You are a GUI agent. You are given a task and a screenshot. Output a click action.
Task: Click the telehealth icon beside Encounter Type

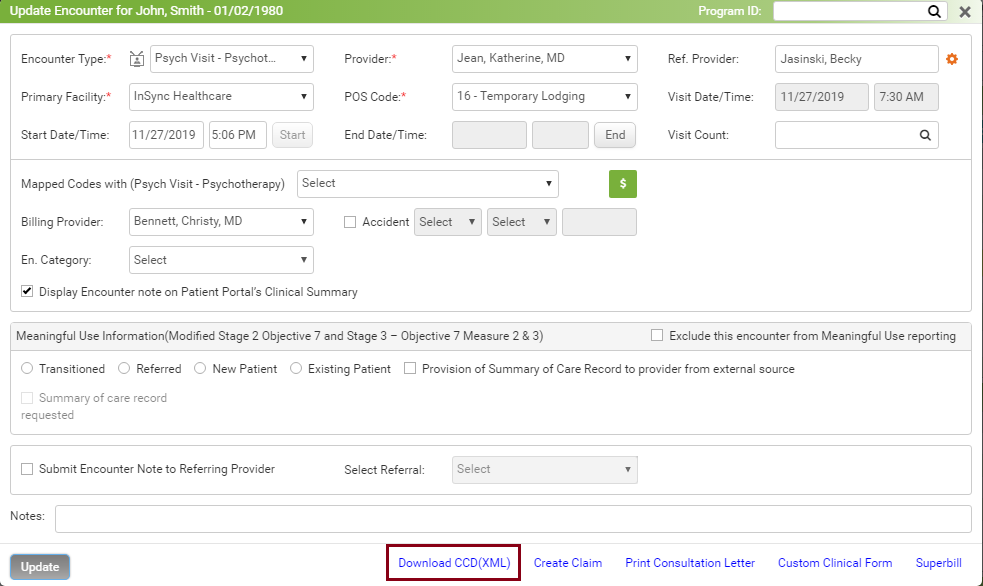click(x=137, y=59)
